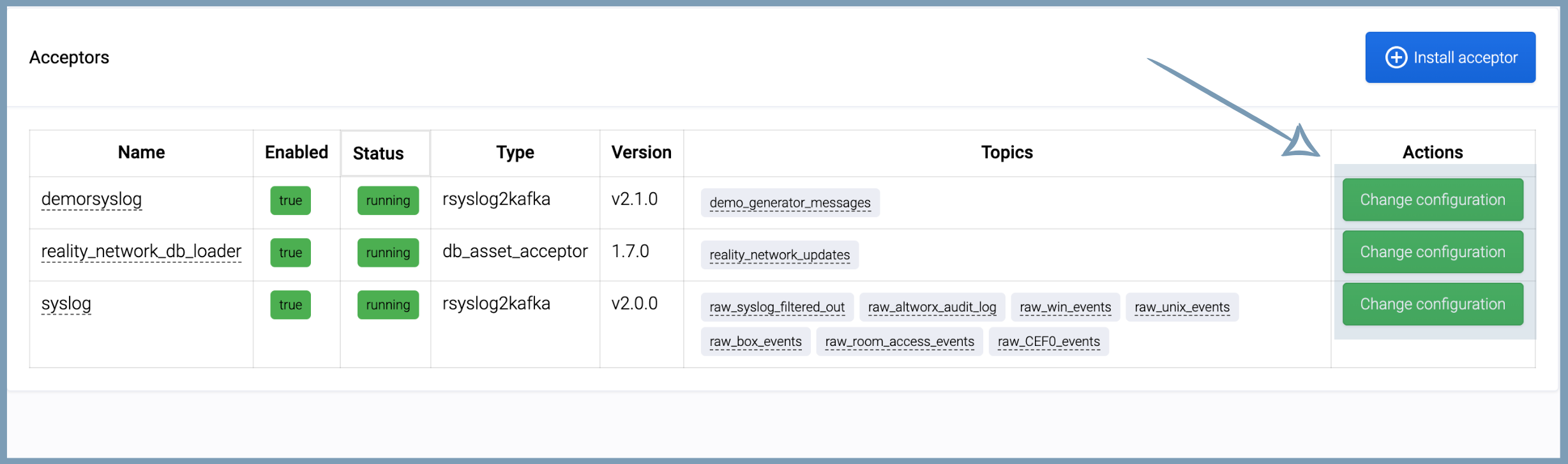Change configuration for syslog acceptor
Screen dimensions: 1568x464
tap(1432, 304)
